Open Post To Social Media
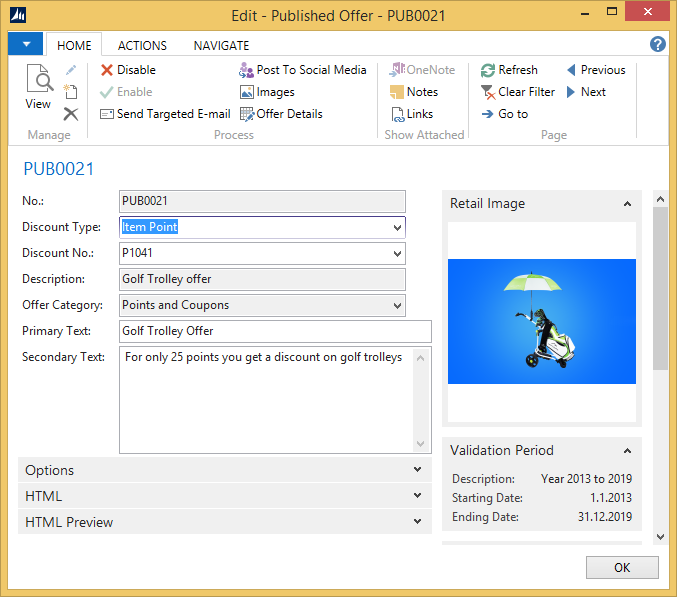The width and height of the screenshot is (677, 597). click(303, 70)
